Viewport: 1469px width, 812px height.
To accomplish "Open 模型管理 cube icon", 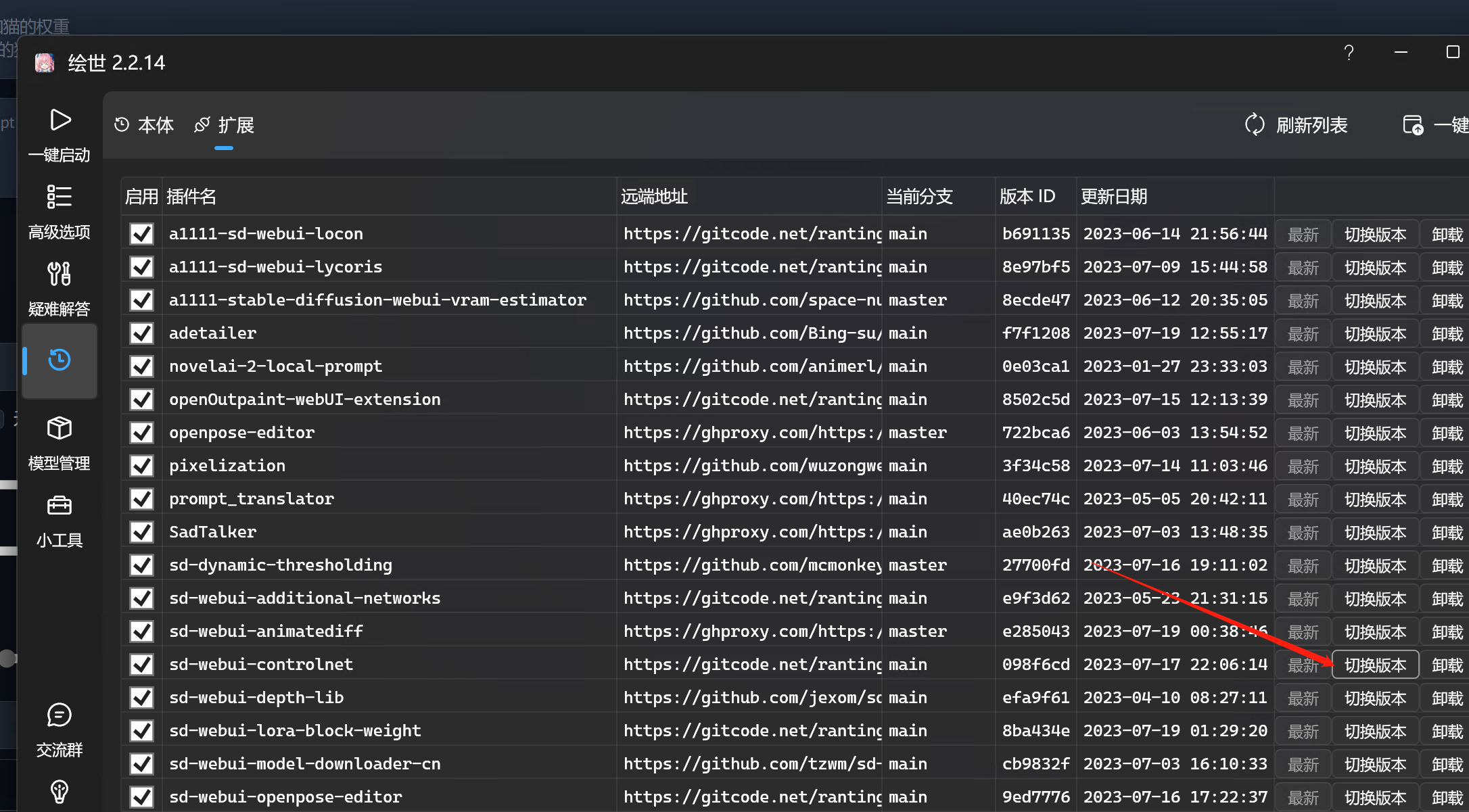I will [60, 428].
